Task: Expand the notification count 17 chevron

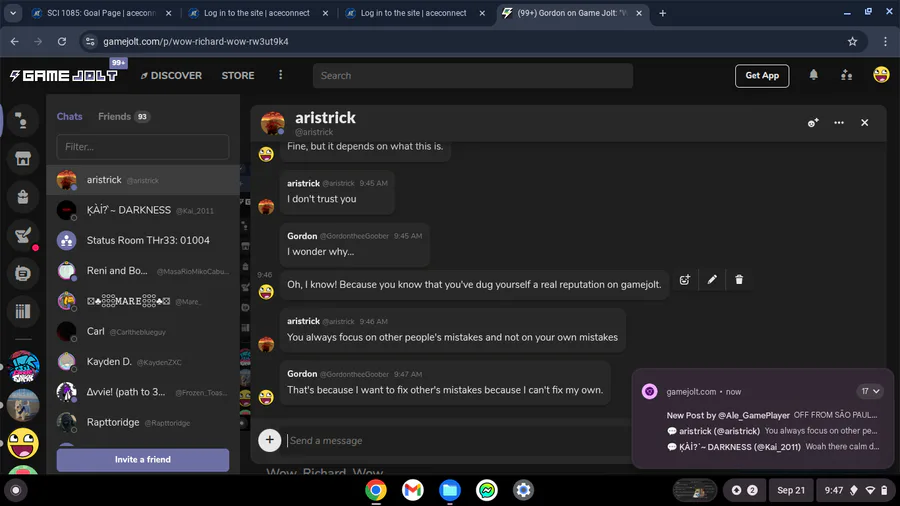Action: 870,391
